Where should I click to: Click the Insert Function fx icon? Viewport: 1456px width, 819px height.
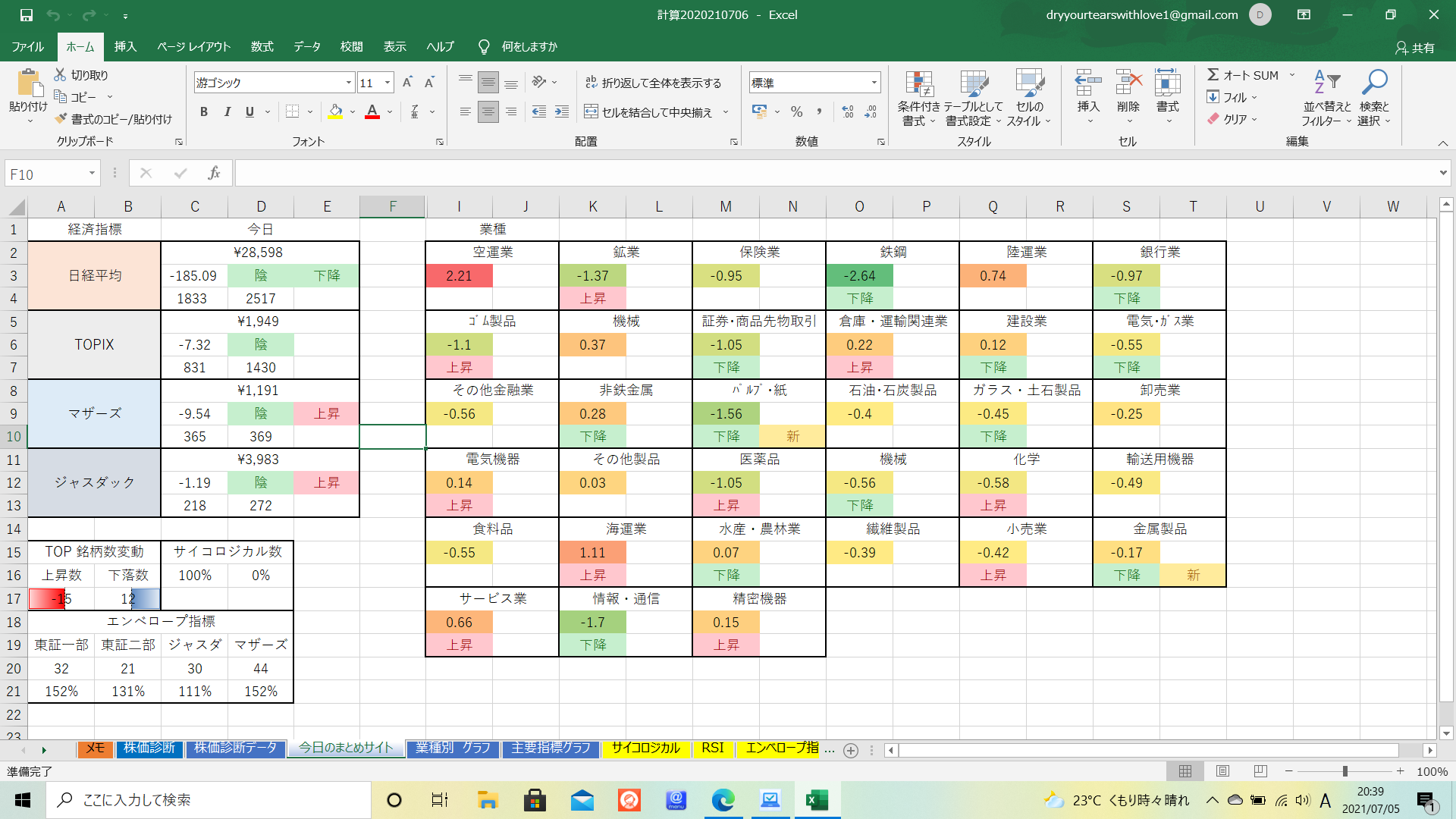(x=214, y=174)
